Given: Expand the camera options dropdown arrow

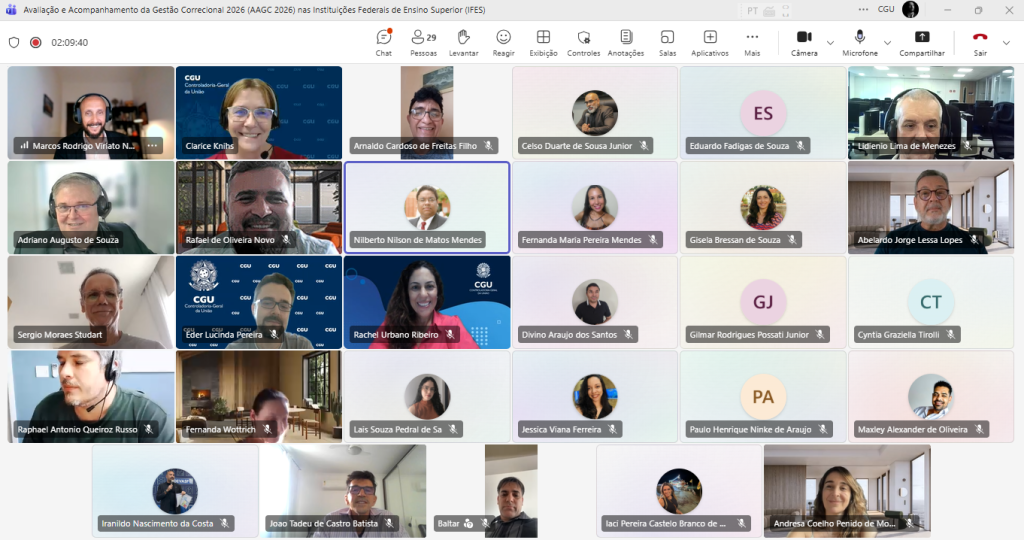Looking at the screenshot, I should [x=830, y=43].
